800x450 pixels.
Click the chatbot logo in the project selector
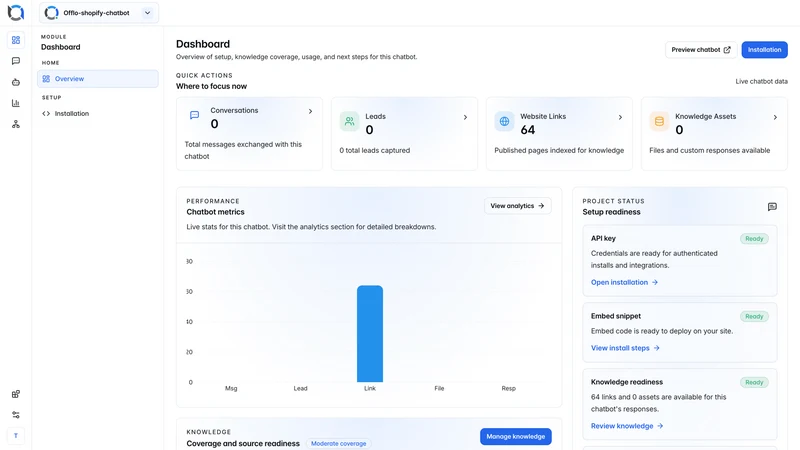point(52,13)
